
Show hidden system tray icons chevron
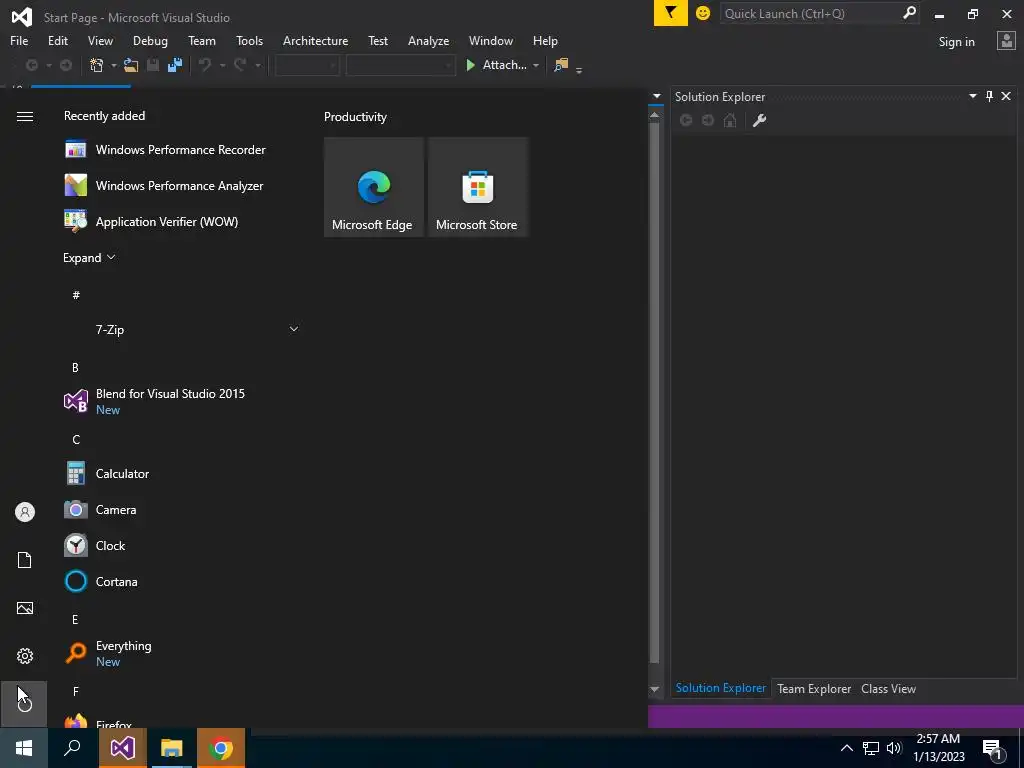click(846, 748)
